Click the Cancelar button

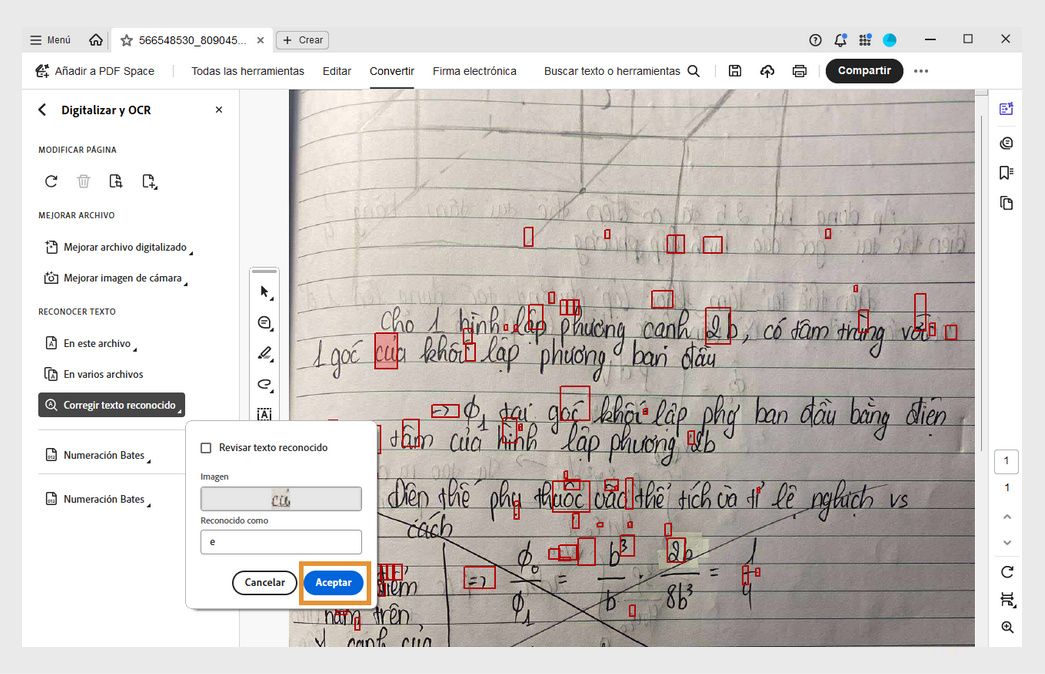coord(264,582)
